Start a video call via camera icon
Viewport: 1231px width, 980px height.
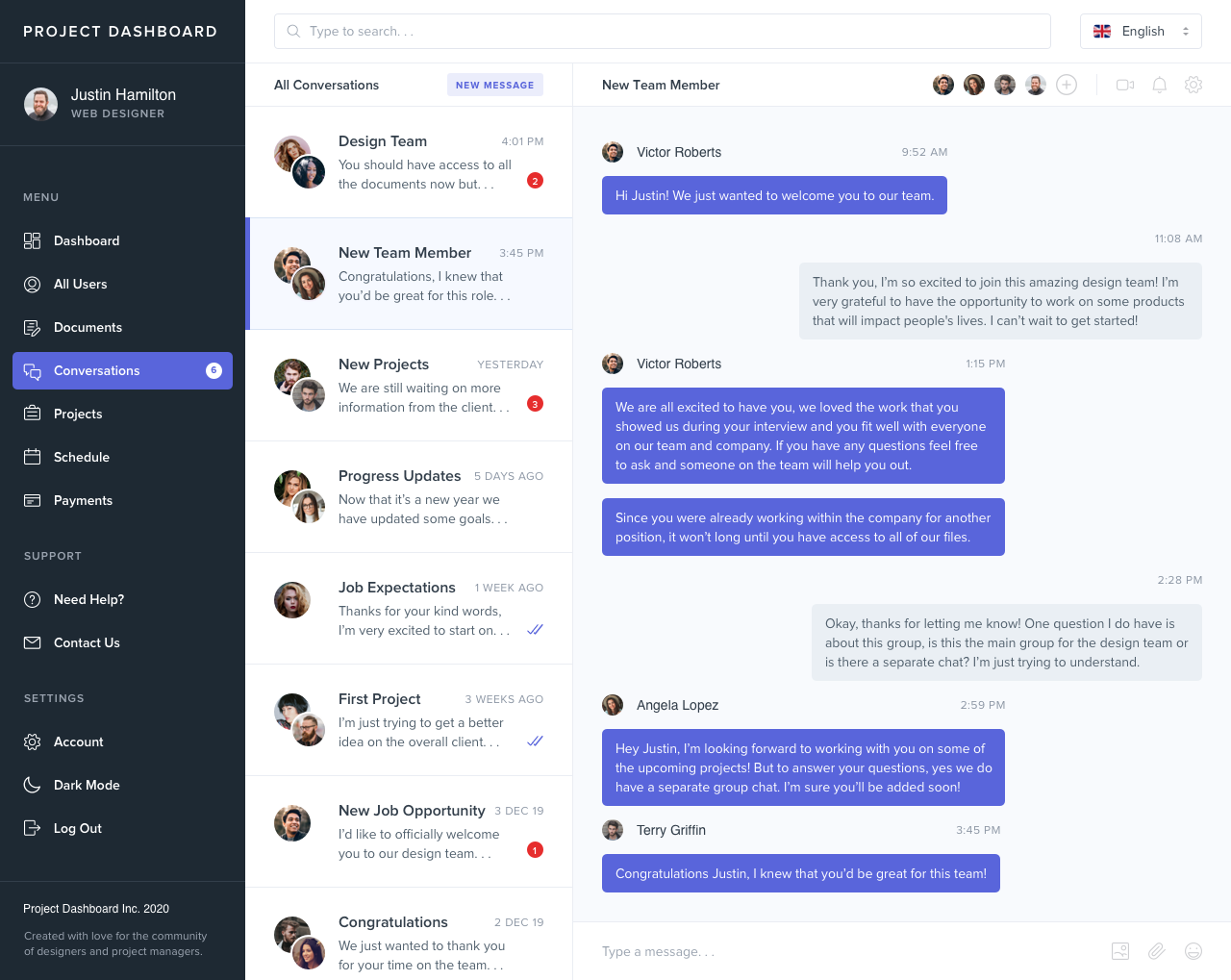(x=1125, y=85)
